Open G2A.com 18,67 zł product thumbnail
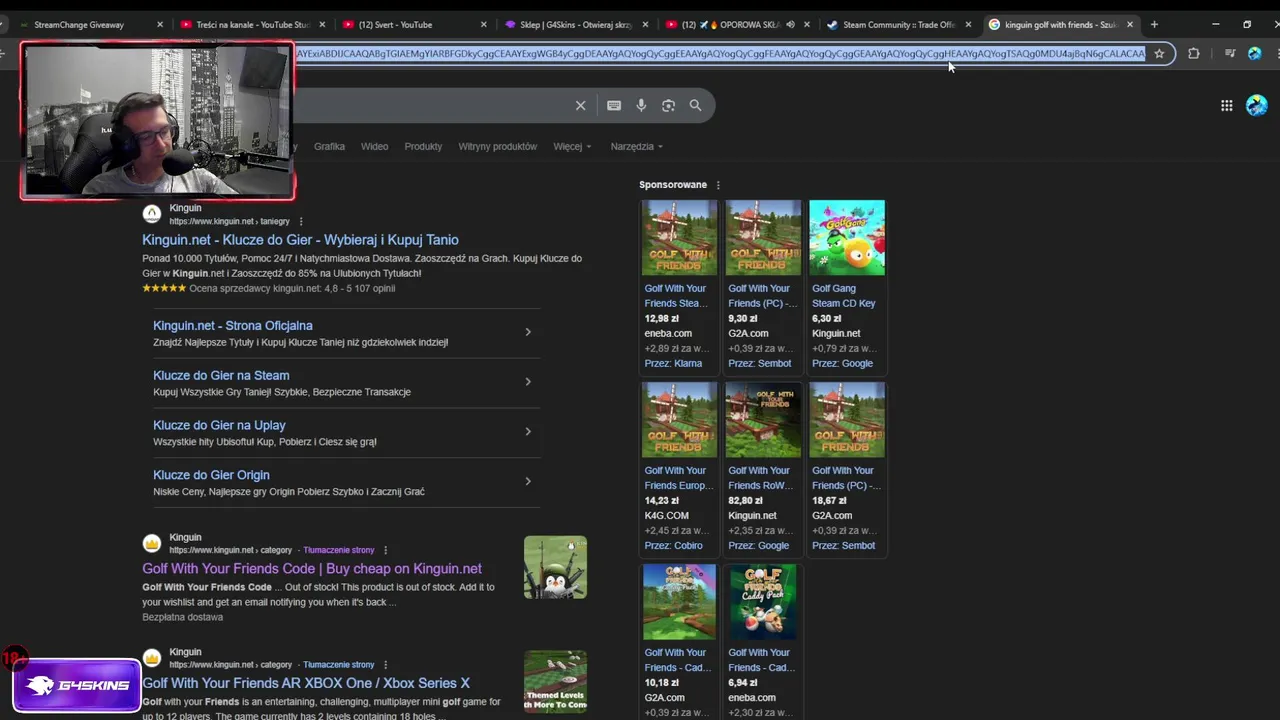The height and width of the screenshot is (720, 1280). [847, 420]
